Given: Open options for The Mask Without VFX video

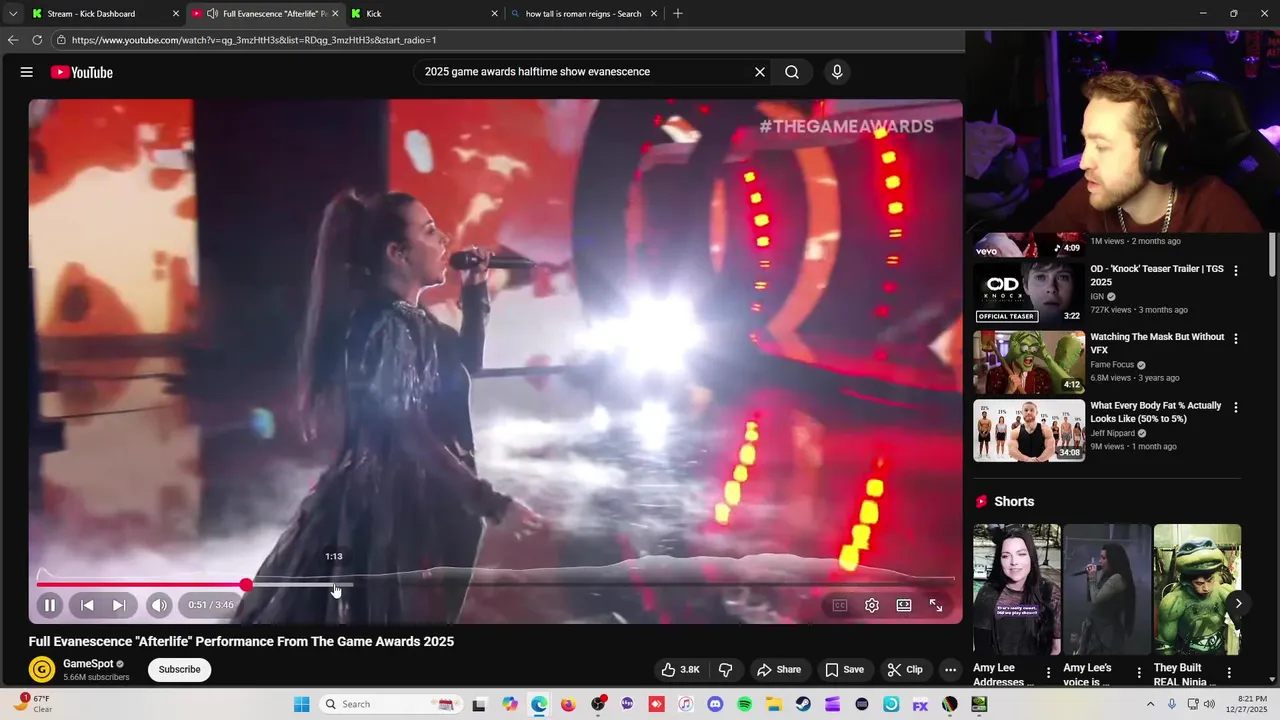Looking at the screenshot, I should [x=1236, y=339].
